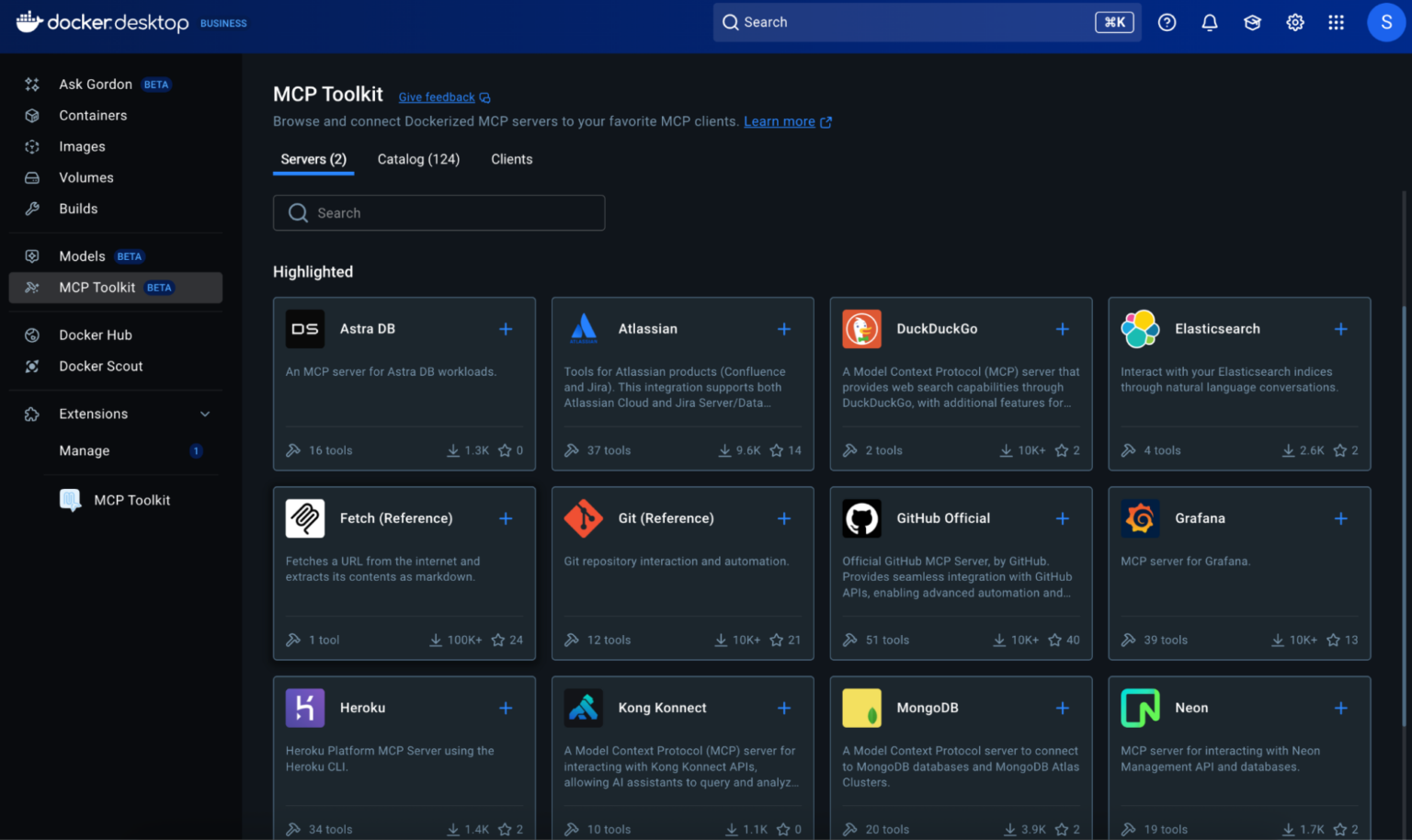The image size is (1412, 840).
Task: Click the MCP server search field
Action: (438, 212)
